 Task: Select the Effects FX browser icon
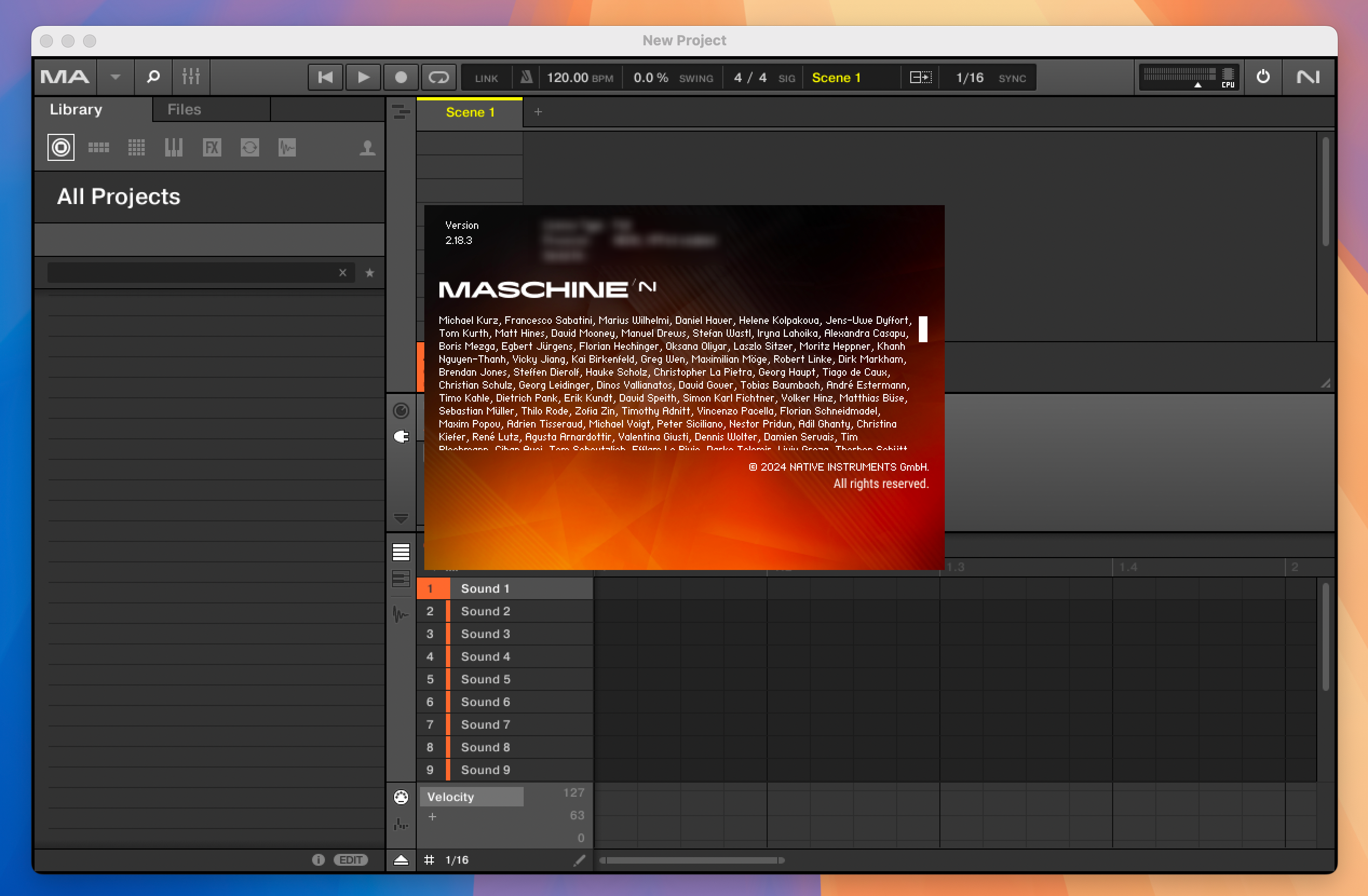click(212, 148)
